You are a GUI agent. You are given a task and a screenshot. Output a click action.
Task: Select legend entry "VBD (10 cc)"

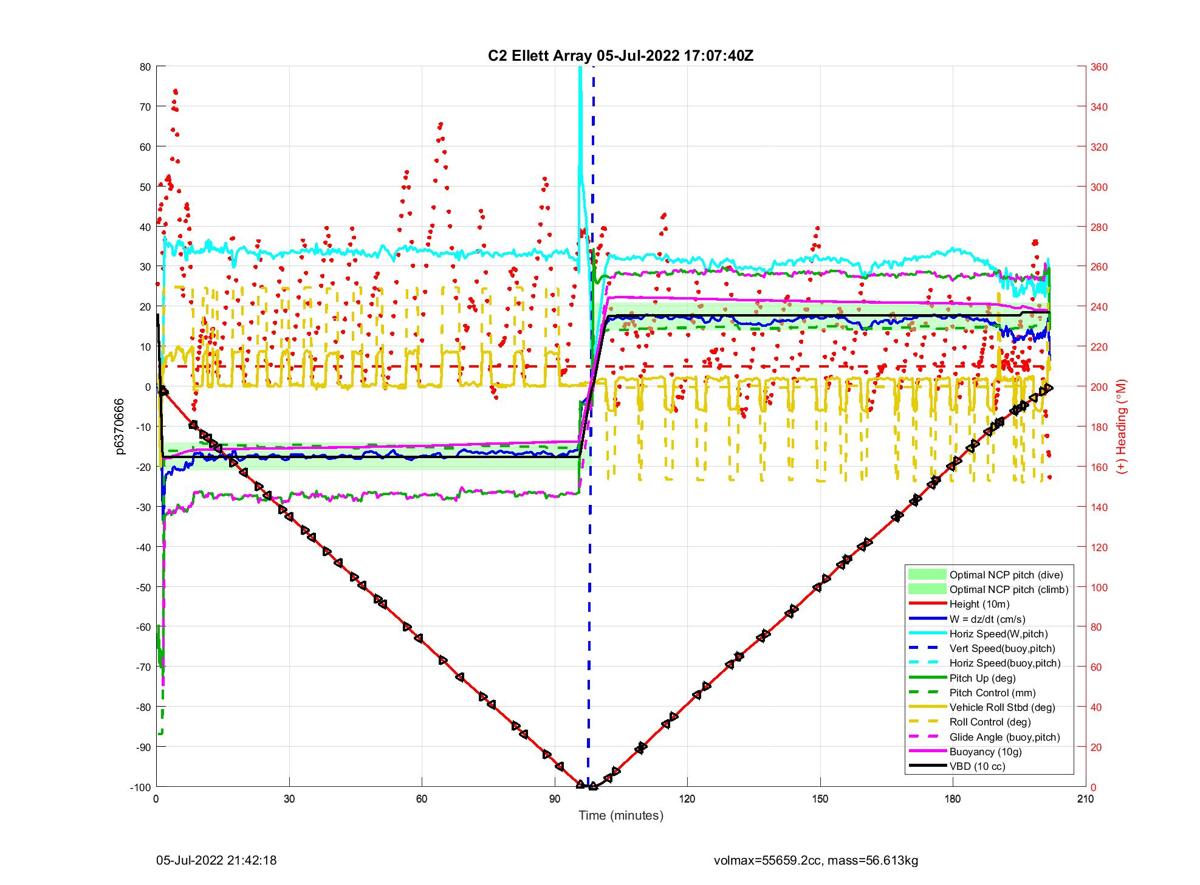(x=978, y=766)
